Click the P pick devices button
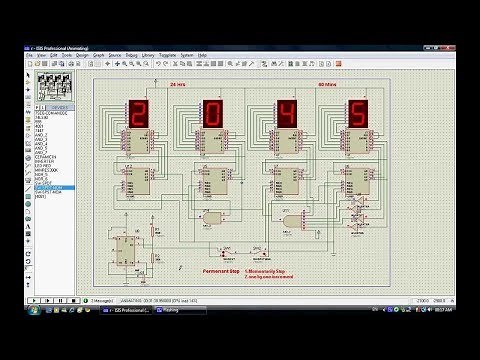The height and width of the screenshot is (360, 480). click(37, 107)
